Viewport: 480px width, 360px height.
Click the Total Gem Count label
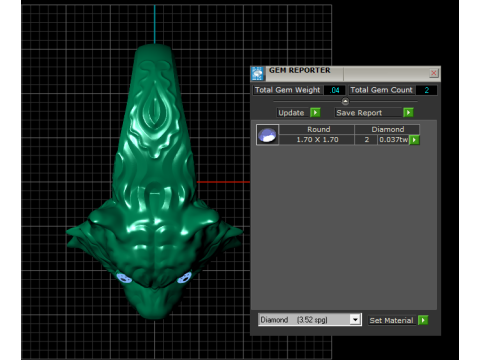point(381,90)
